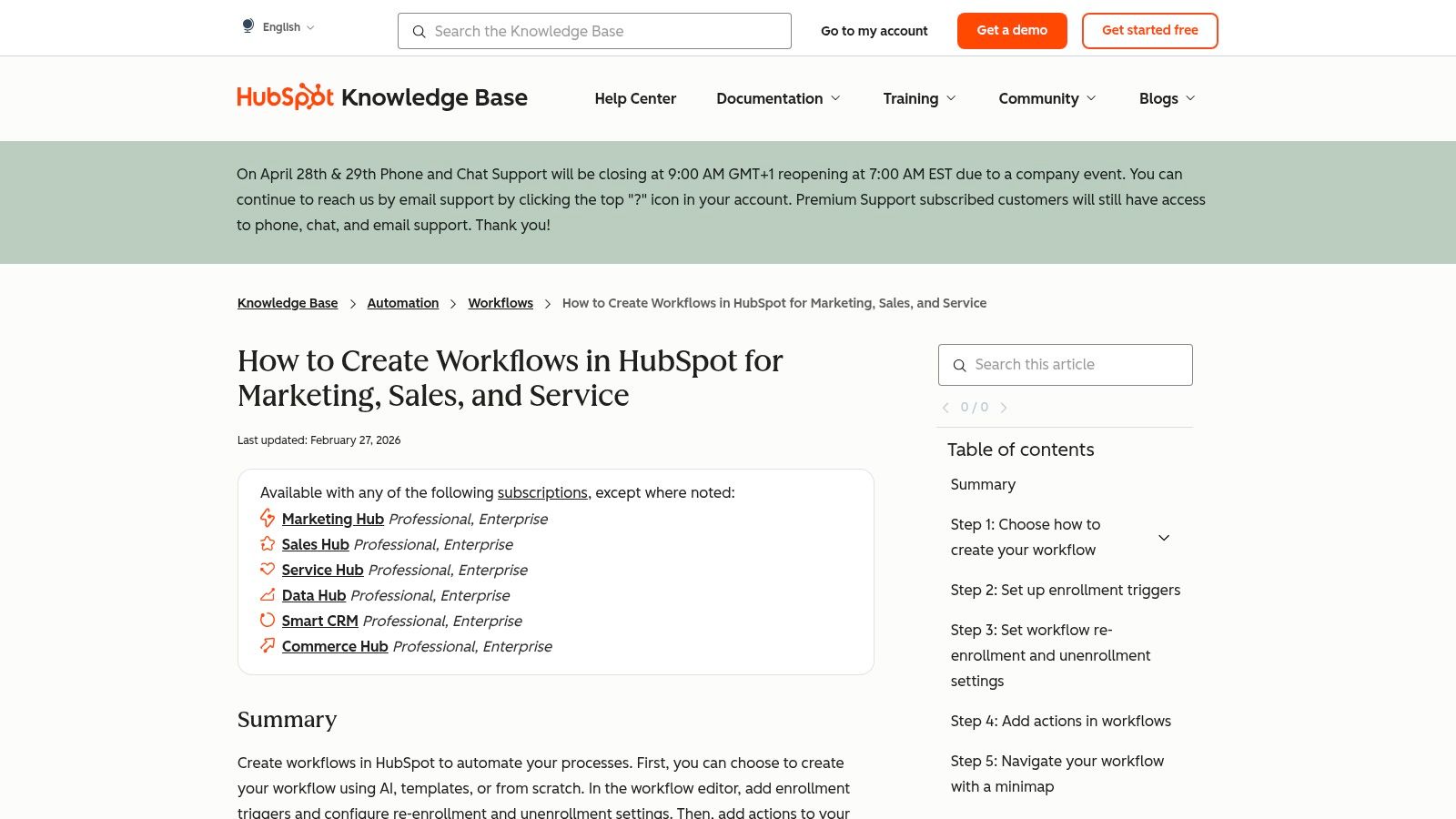
Task: Click the Commerce Hub icon
Action: pos(268,645)
